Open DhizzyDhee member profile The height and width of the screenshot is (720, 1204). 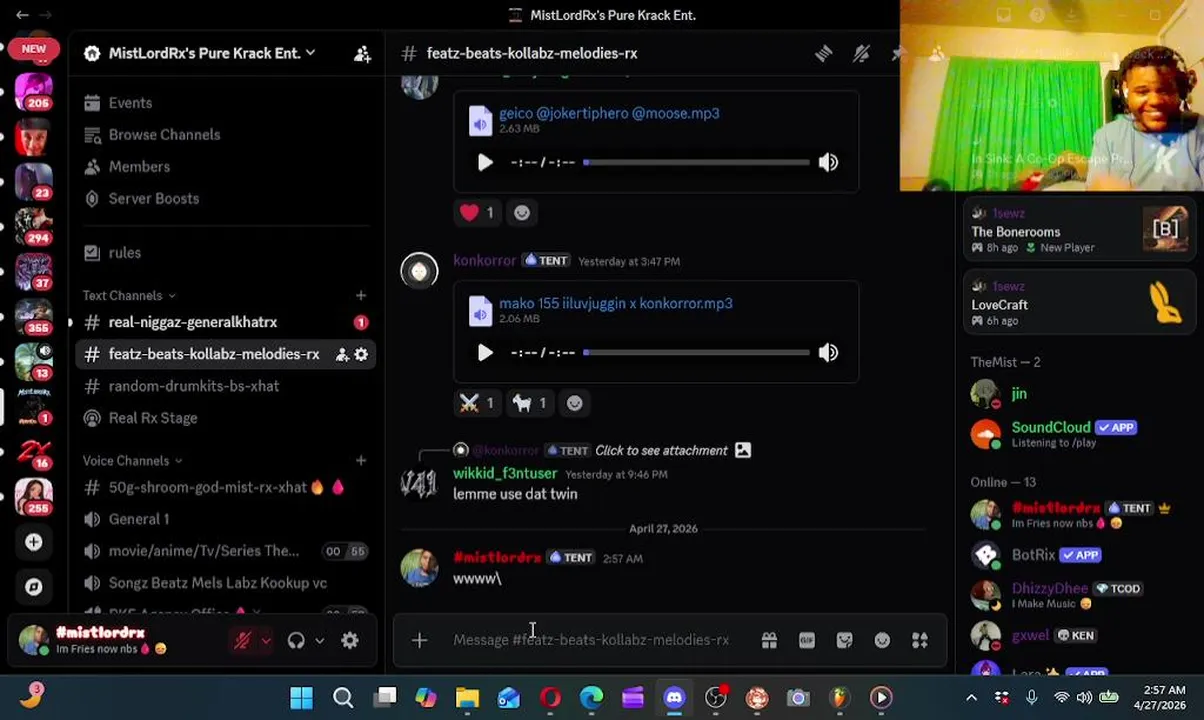[1080, 595]
